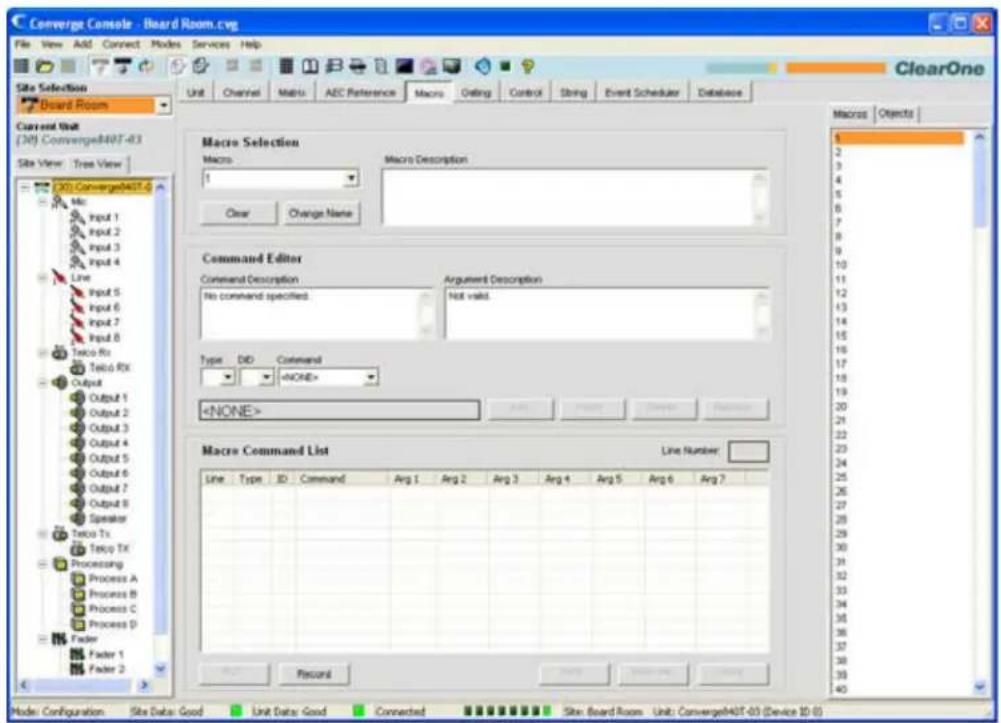Image resolution: width=1001 pixels, height=723 pixels.
Task: Collapse the Mic group in the tree
Action: (43, 202)
